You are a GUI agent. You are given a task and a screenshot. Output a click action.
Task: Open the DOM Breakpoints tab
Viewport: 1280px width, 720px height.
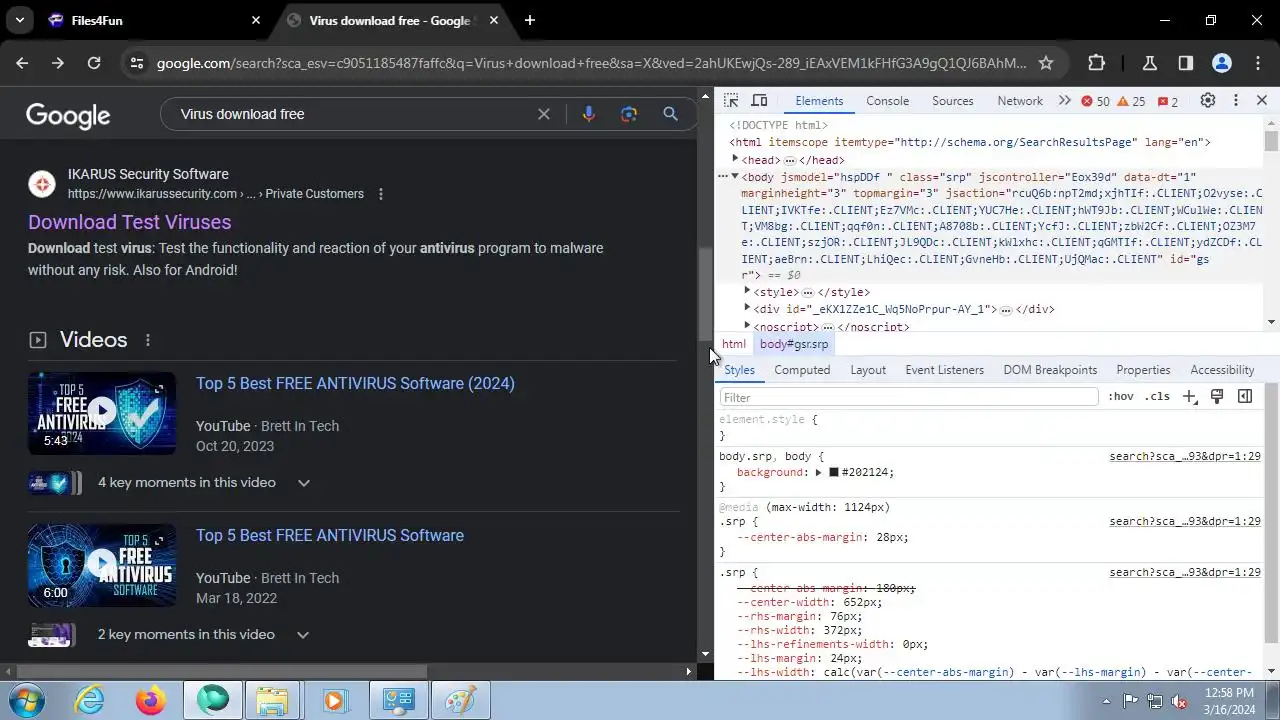1050,370
